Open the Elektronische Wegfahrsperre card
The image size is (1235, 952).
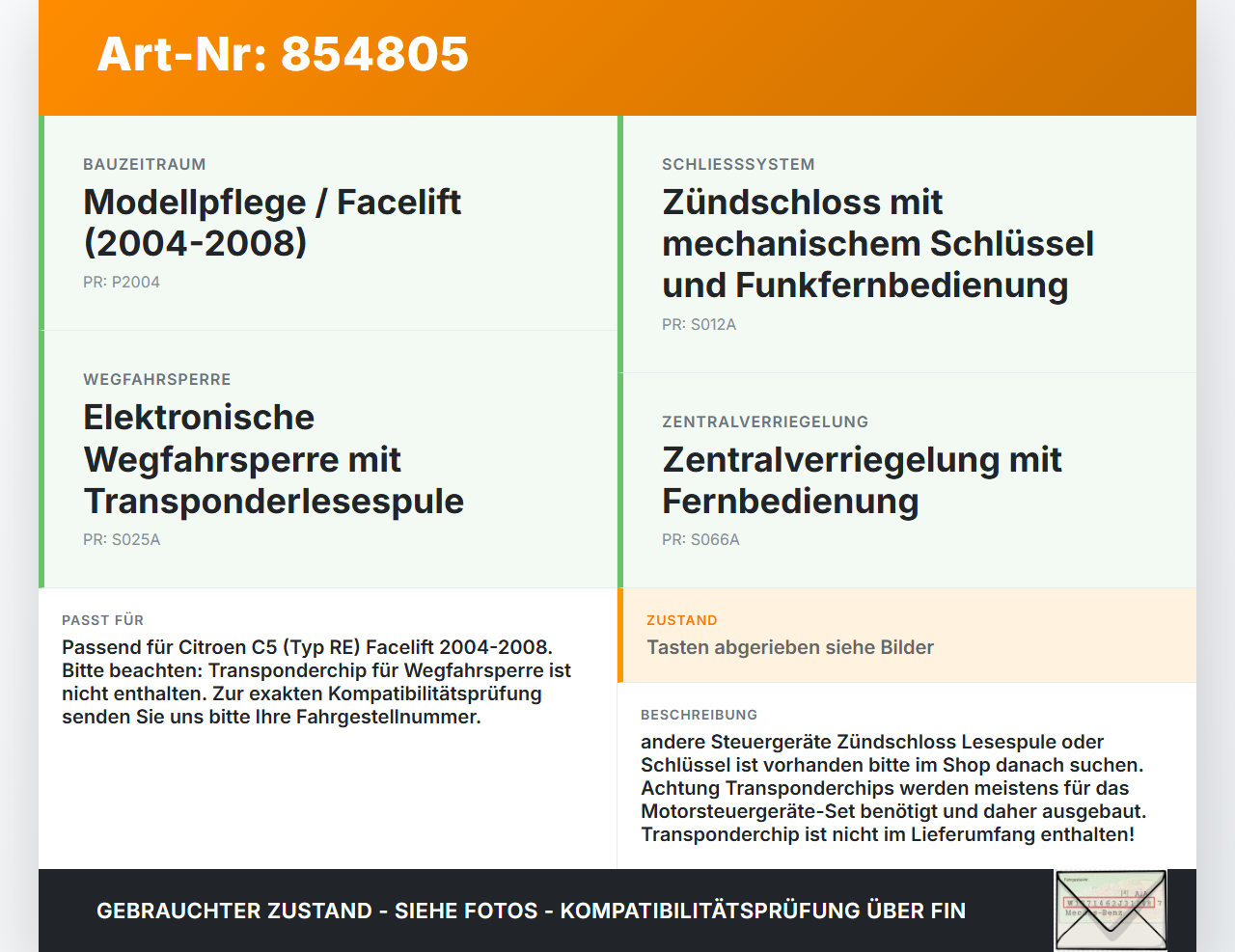pyautogui.click(x=328, y=459)
